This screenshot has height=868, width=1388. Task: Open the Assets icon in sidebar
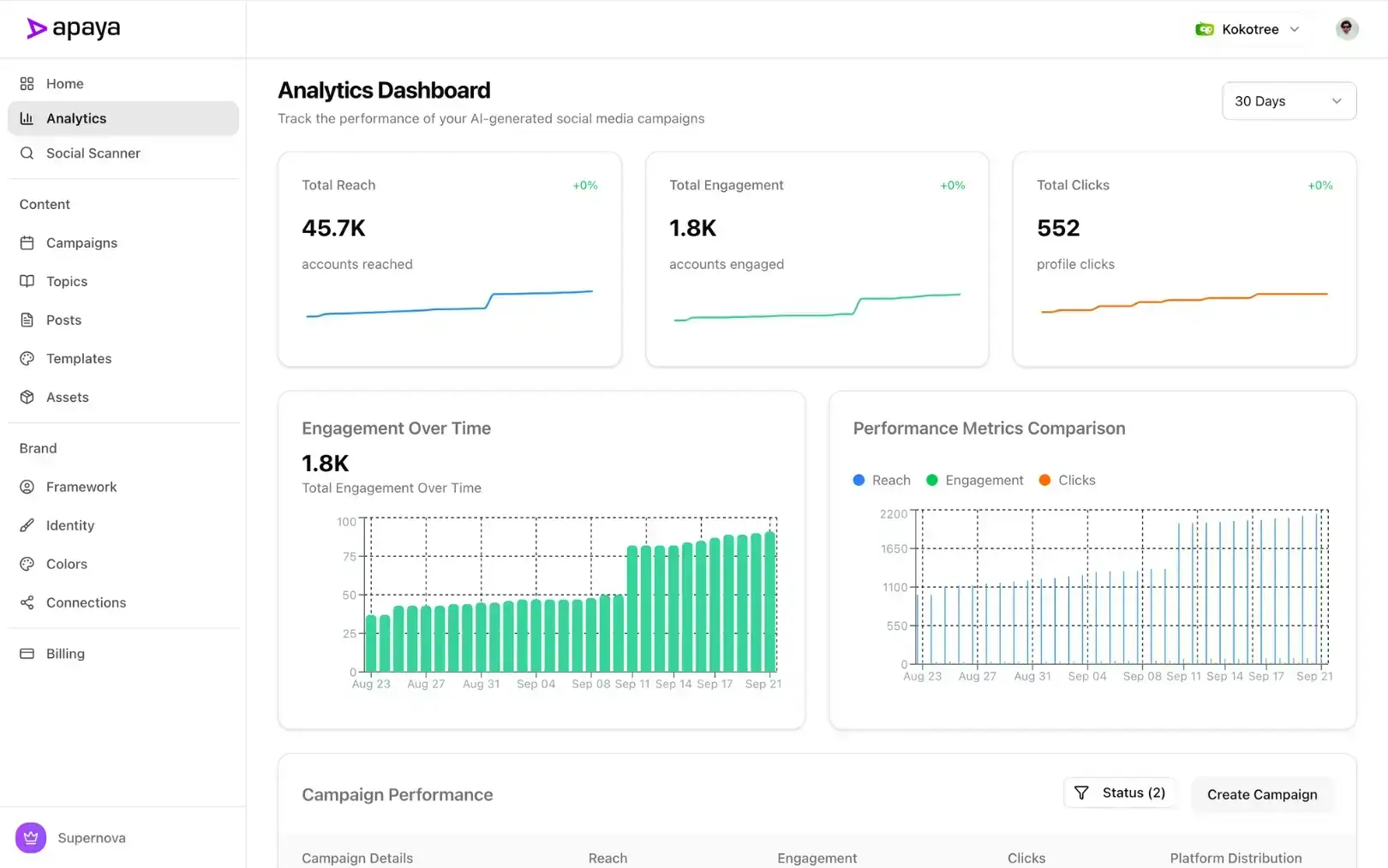pyautogui.click(x=27, y=397)
